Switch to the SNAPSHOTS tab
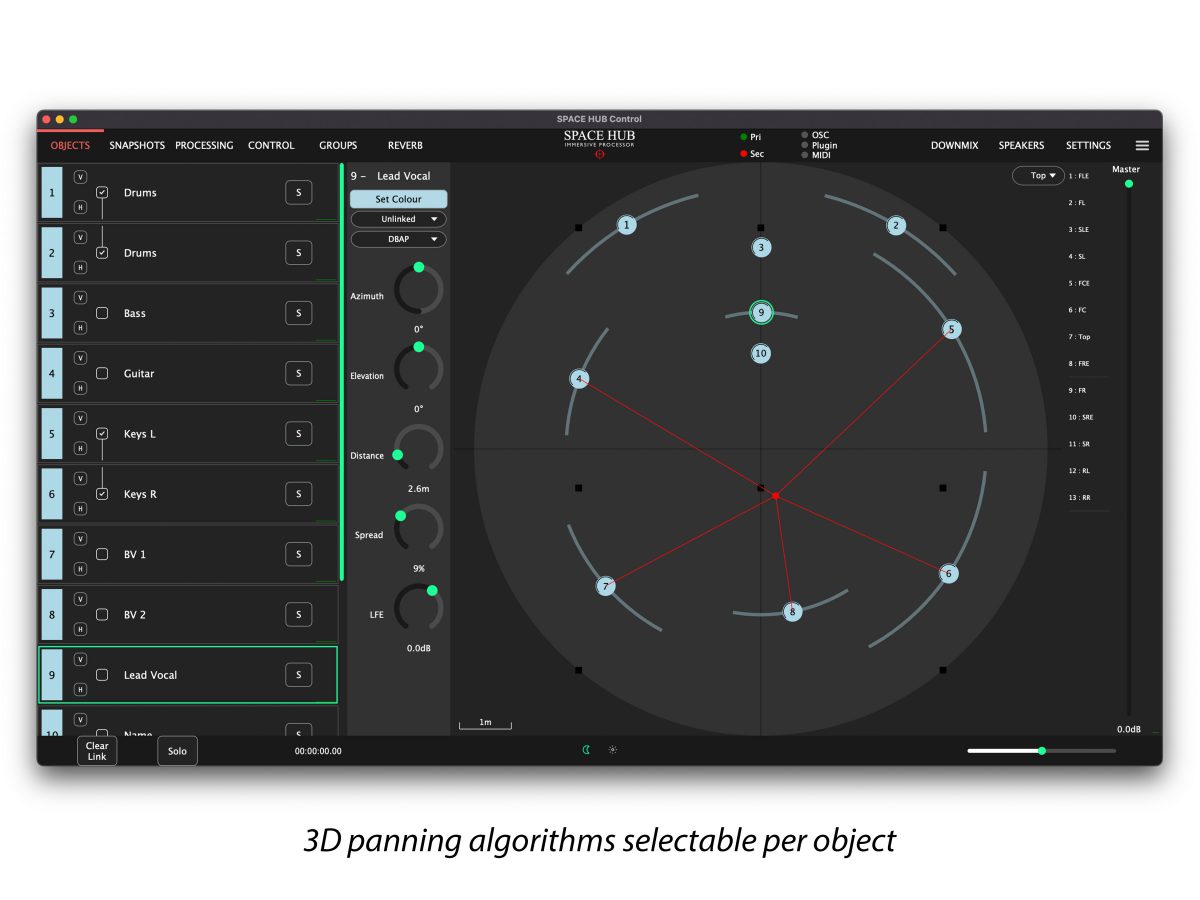The height and width of the screenshot is (900, 1200). pos(137,145)
